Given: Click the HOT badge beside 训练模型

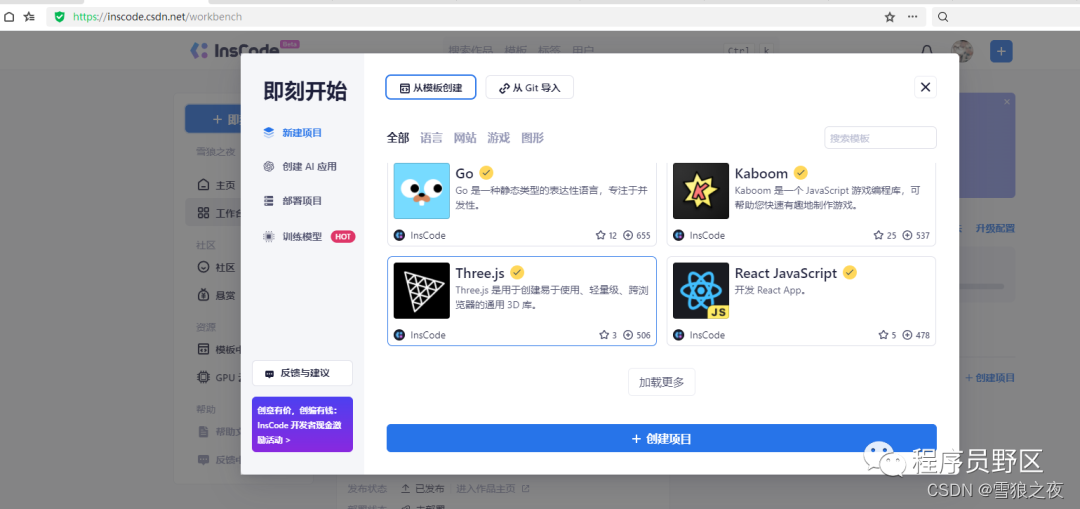Looking at the screenshot, I should (x=343, y=236).
